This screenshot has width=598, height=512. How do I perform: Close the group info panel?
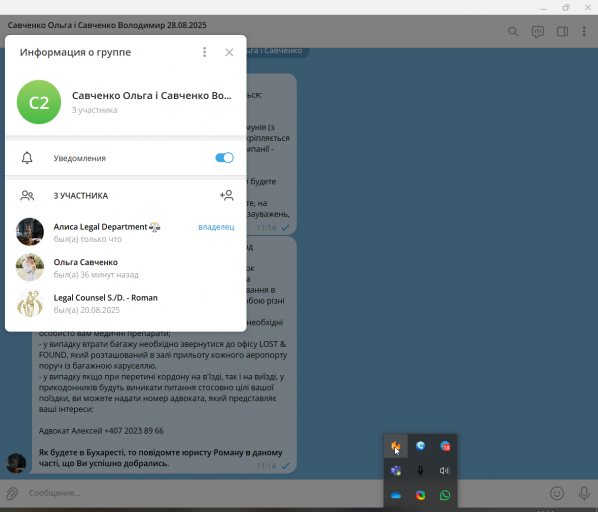pyautogui.click(x=229, y=52)
